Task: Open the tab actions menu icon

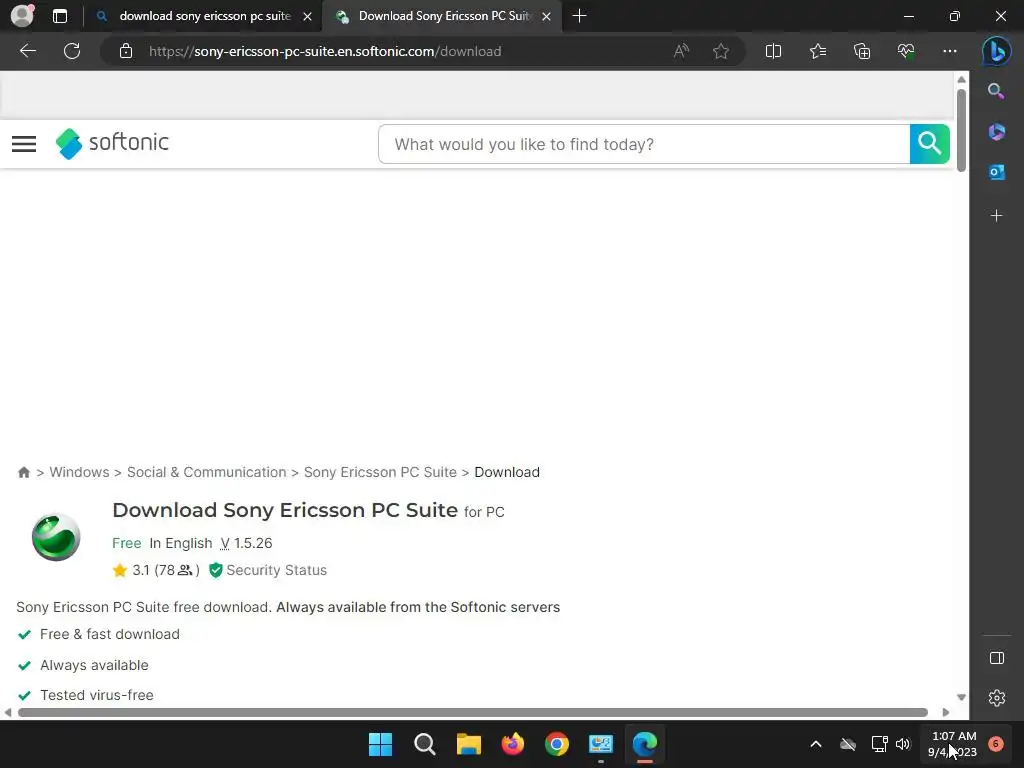Action: pyautogui.click(x=59, y=16)
